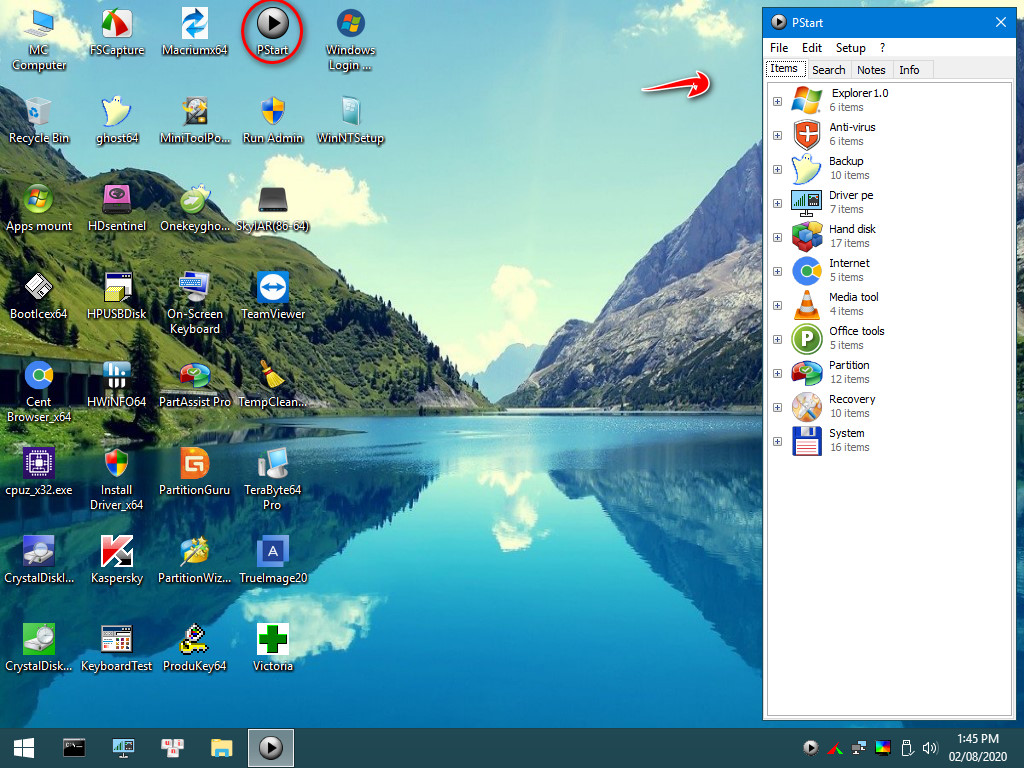Select the Partition tree item label
The height and width of the screenshot is (768, 1024).
[x=849, y=365]
